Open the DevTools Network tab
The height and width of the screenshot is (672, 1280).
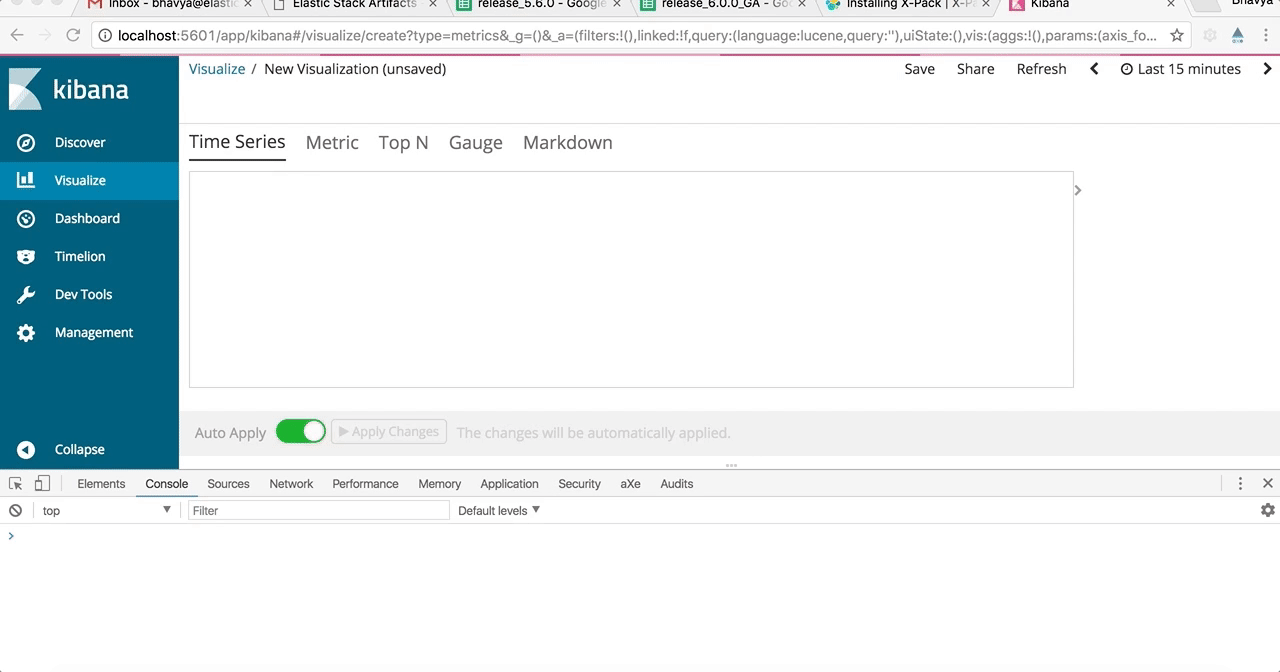(x=291, y=484)
